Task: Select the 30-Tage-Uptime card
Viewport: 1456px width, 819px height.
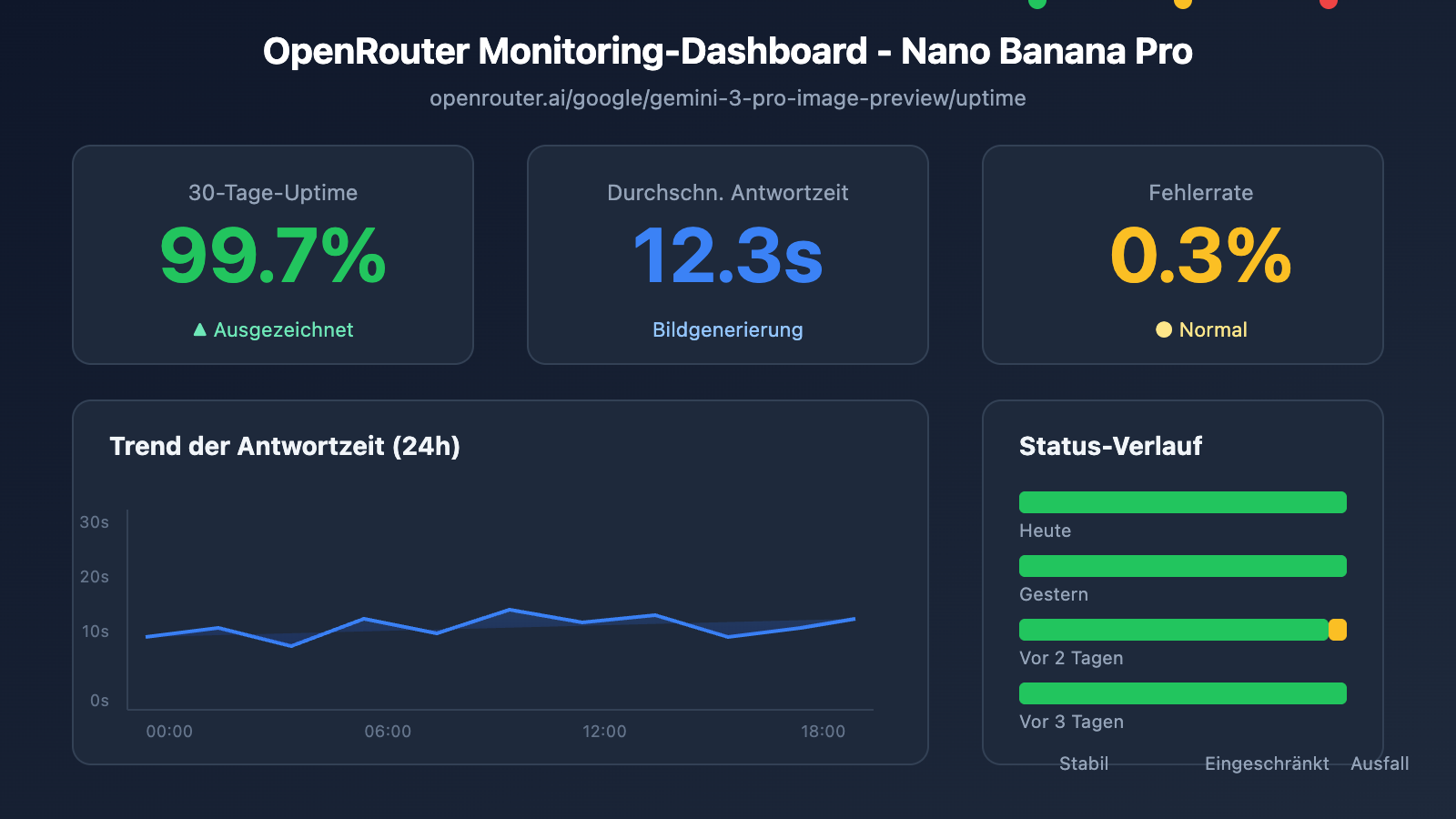Action: [273, 256]
